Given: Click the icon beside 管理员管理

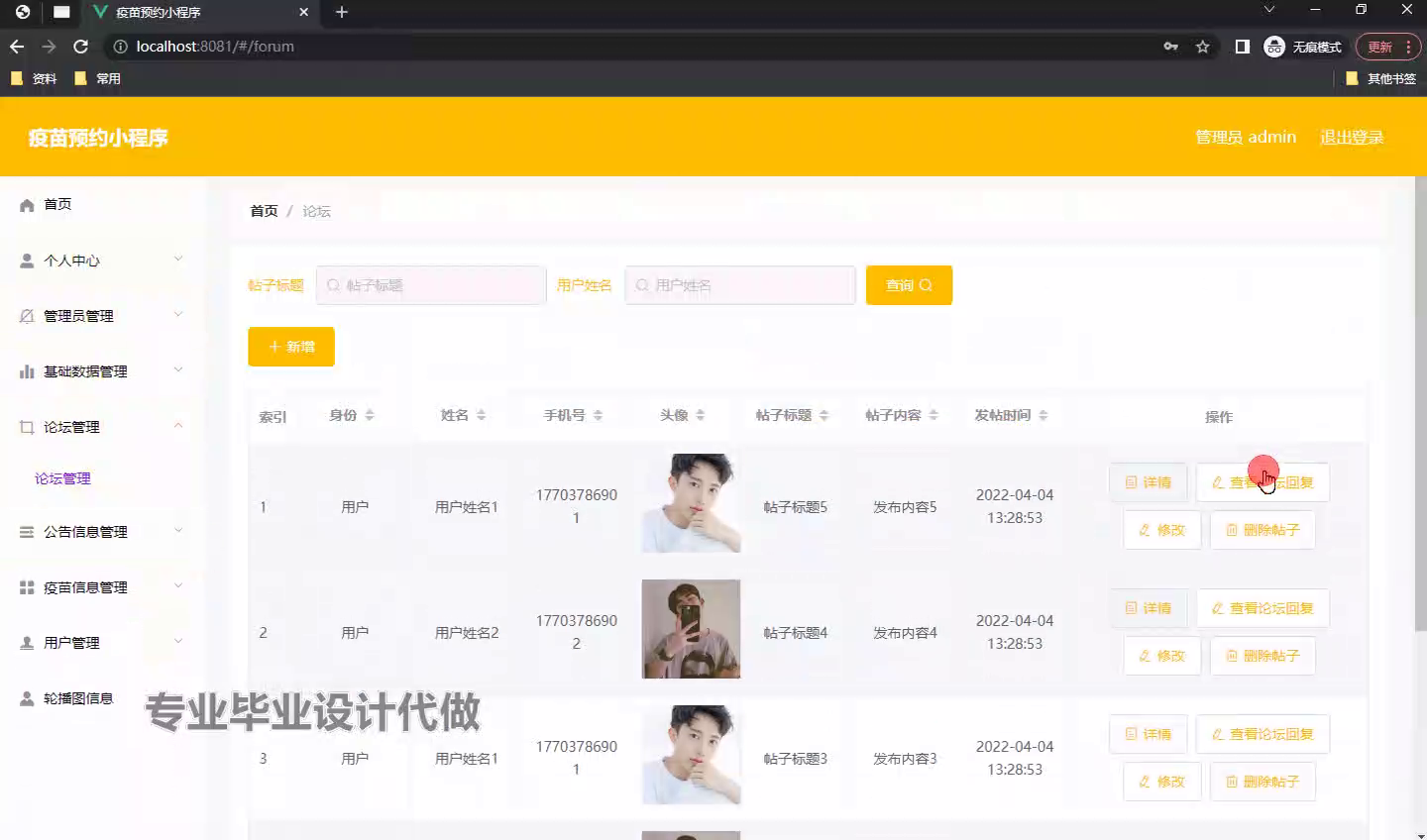Looking at the screenshot, I should pyautogui.click(x=27, y=316).
